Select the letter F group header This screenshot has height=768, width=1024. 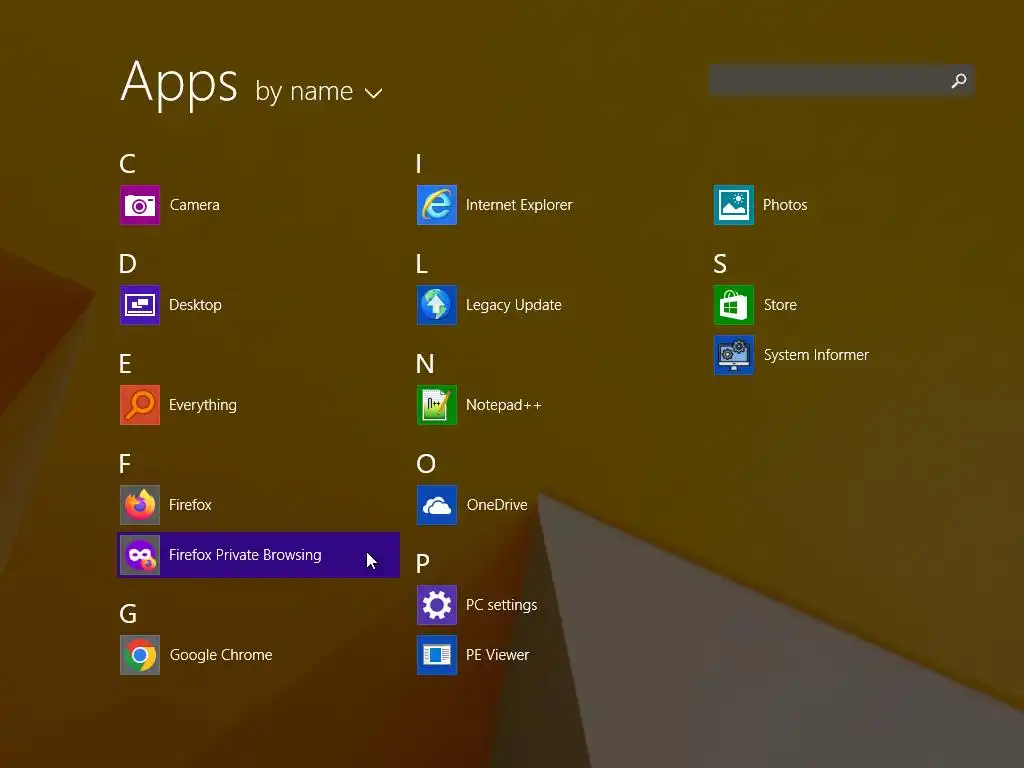tap(125, 464)
